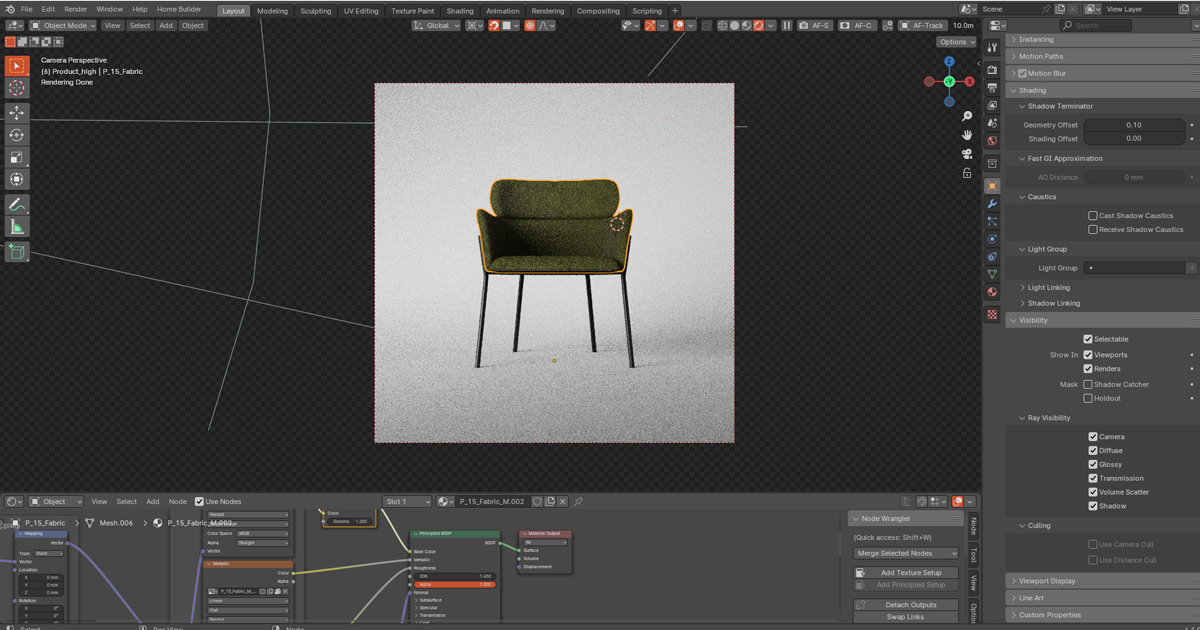Activate the Annotate tool

[x=17, y=204]
